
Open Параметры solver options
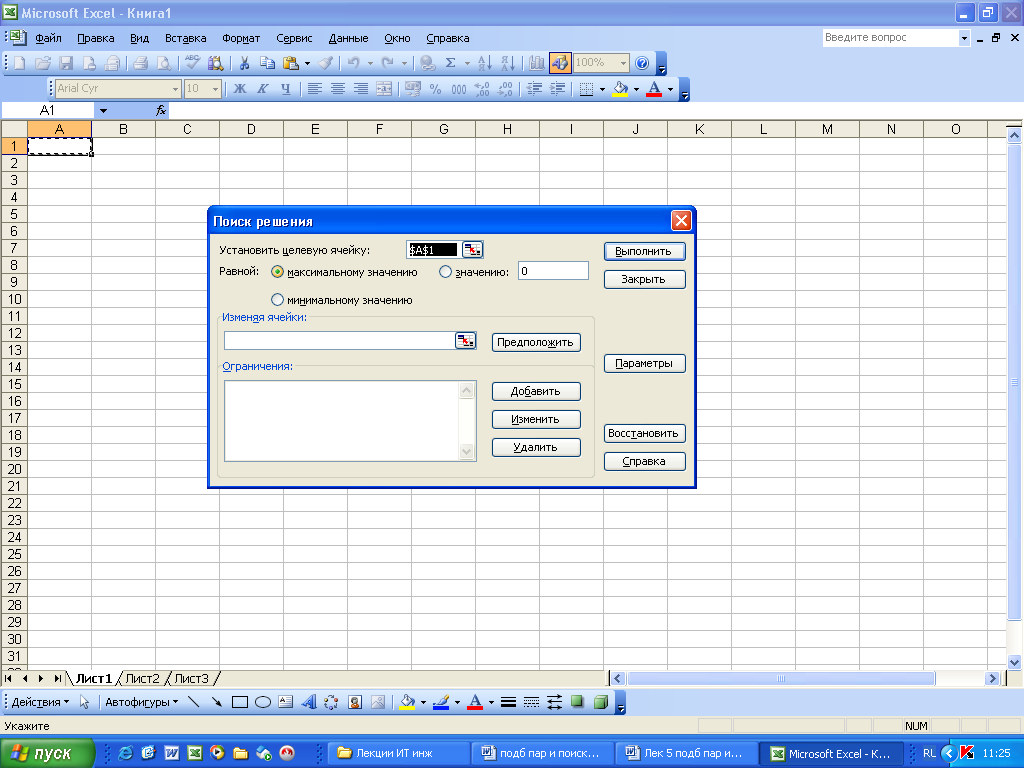645,364
